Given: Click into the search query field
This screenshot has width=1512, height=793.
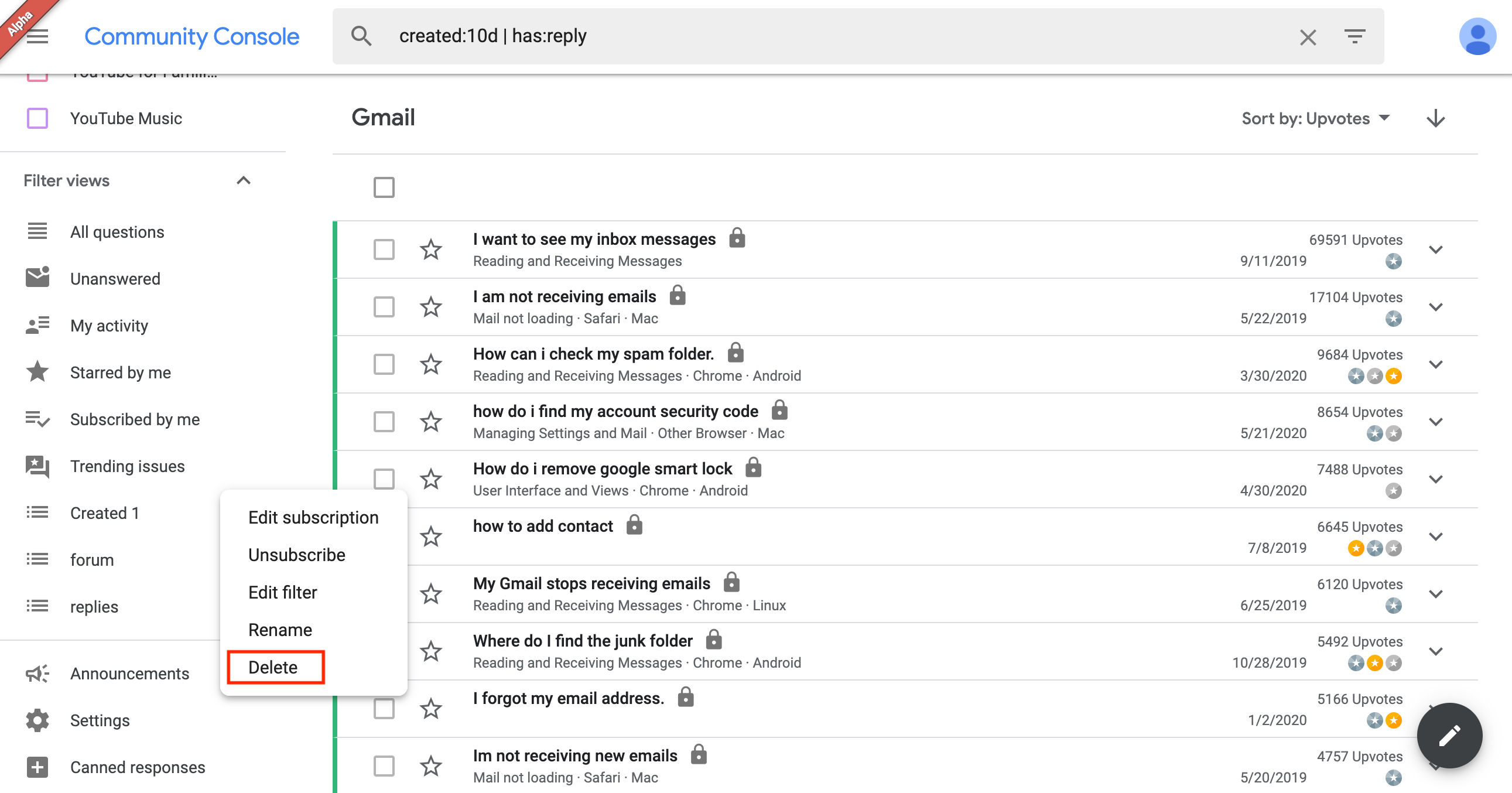Looking at the screenshot, I should coord(822,36).
